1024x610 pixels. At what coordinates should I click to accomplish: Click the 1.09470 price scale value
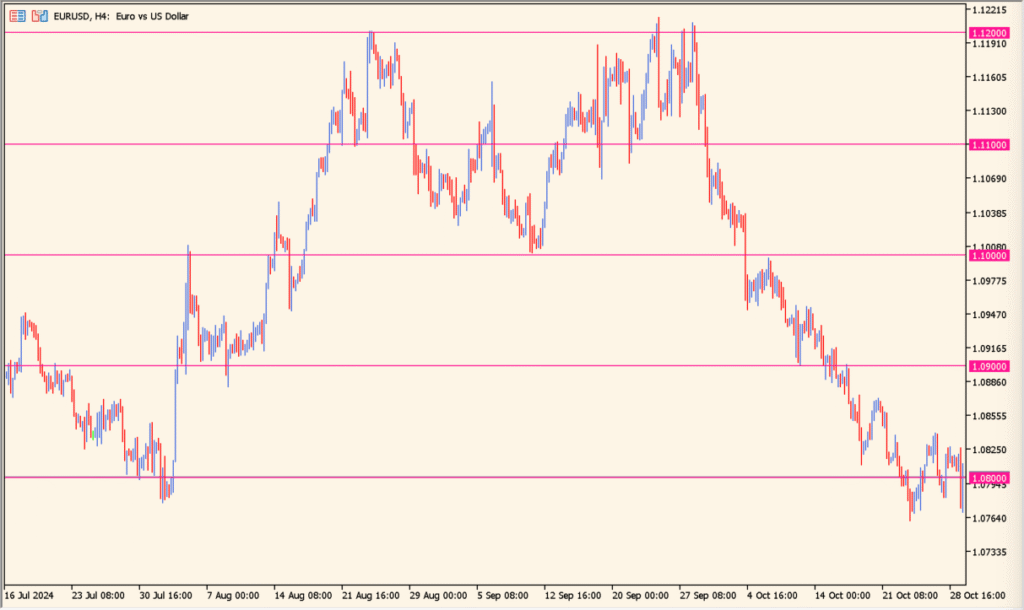(988, 315)
